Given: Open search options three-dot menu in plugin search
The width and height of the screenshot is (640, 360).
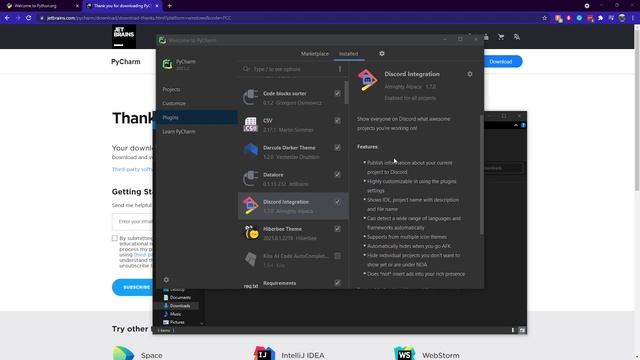Looking at the screenshot, I should [340, 69].
